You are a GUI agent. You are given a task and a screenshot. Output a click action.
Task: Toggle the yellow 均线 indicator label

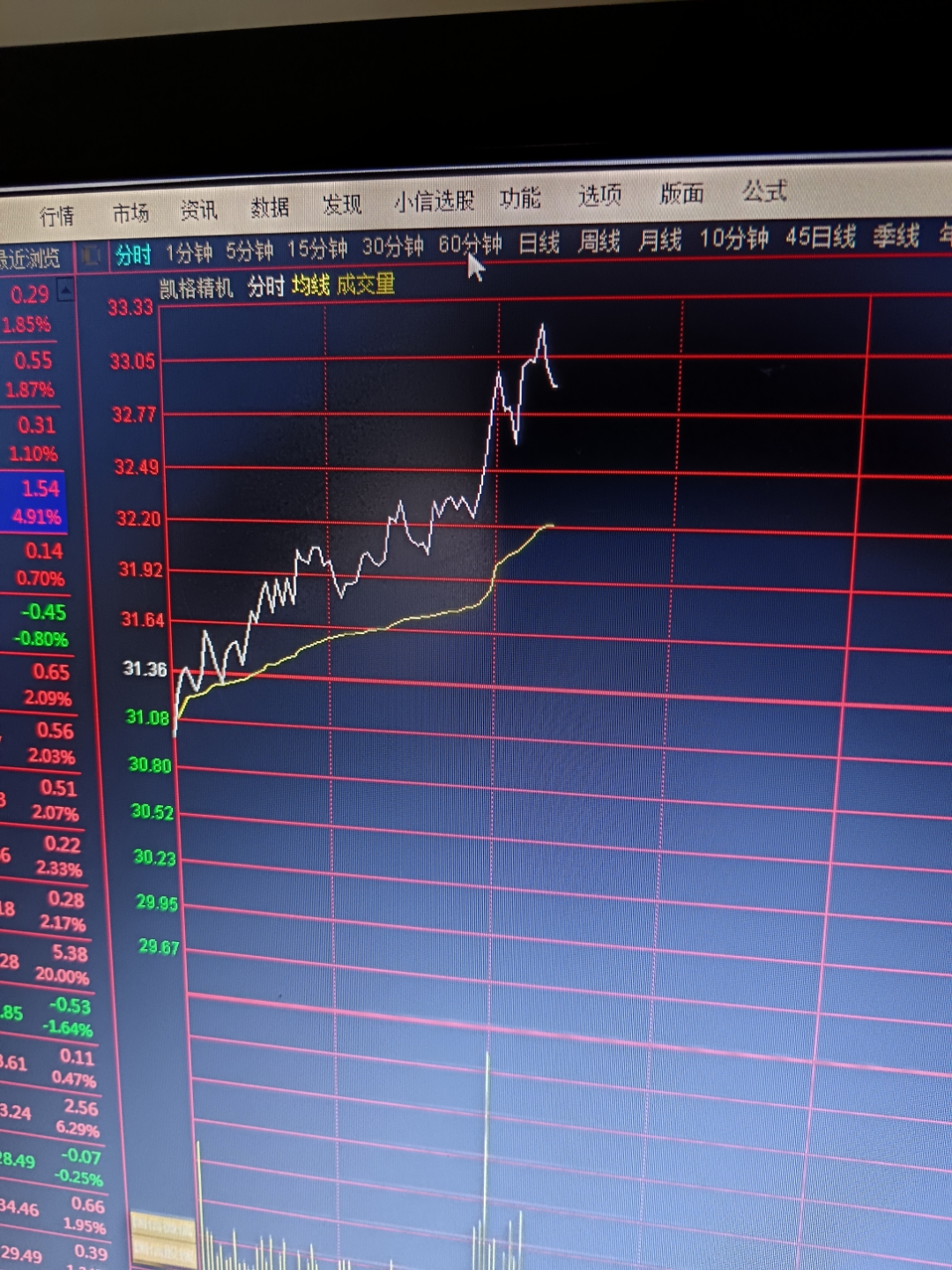tap(310, 285)
